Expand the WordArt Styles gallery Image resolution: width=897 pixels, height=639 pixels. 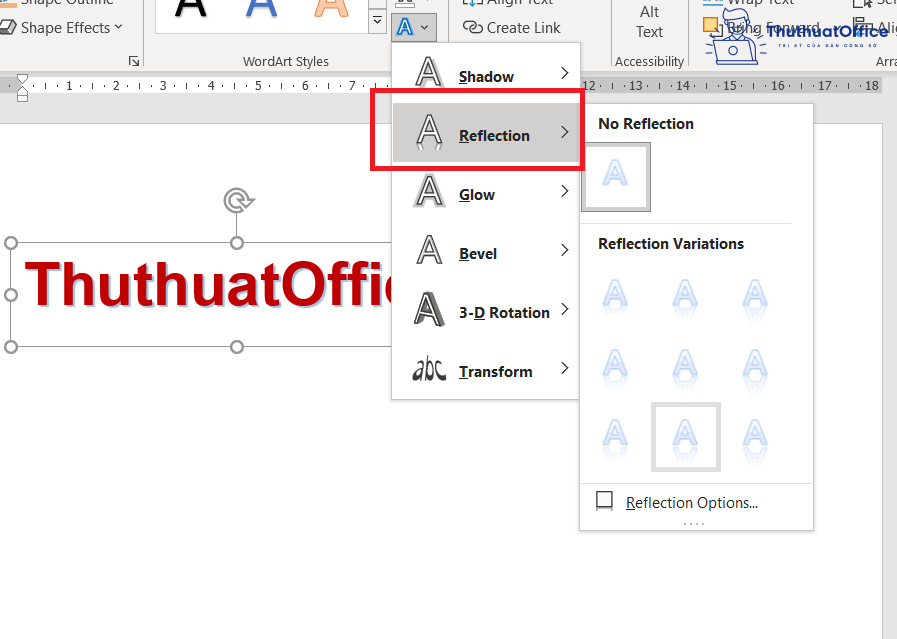coord(377,22)
